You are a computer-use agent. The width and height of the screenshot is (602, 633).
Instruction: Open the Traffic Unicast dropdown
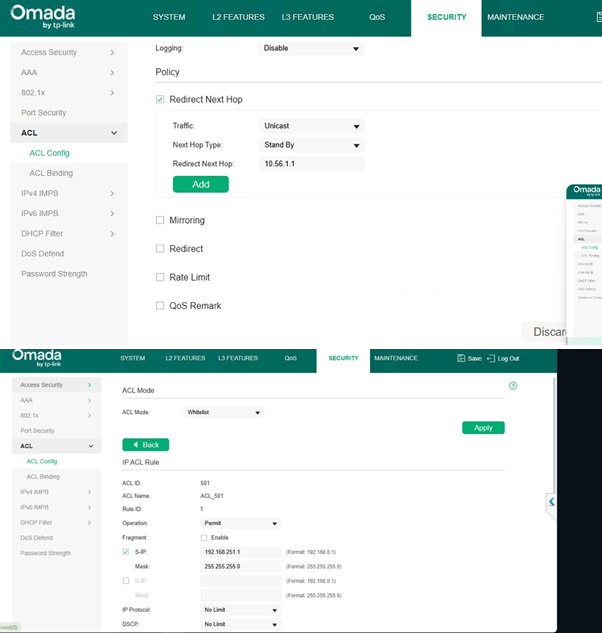coord(312,126)
